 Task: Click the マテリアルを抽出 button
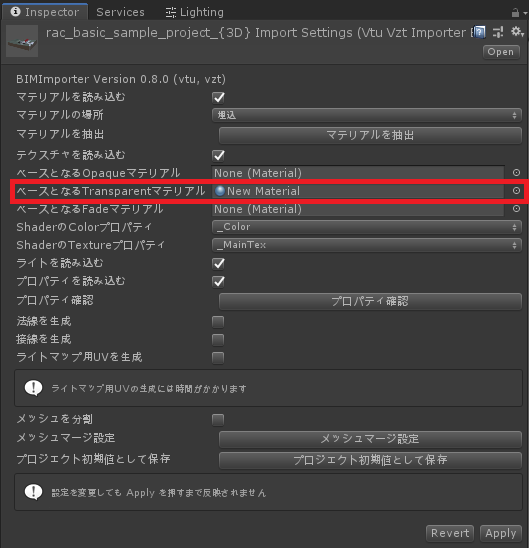370,135
